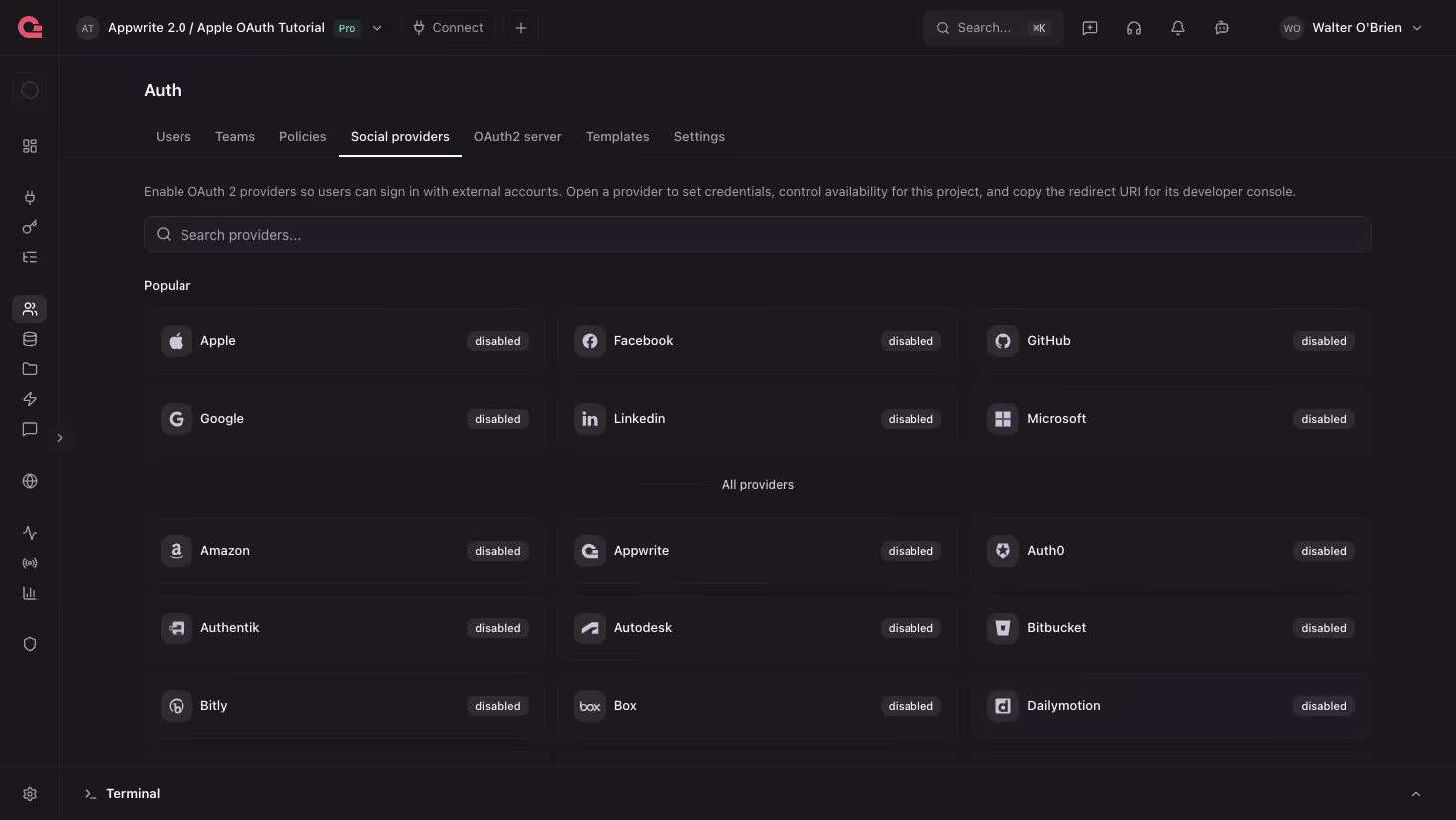Open the key icon in the left sidebar

click(30, 227)
